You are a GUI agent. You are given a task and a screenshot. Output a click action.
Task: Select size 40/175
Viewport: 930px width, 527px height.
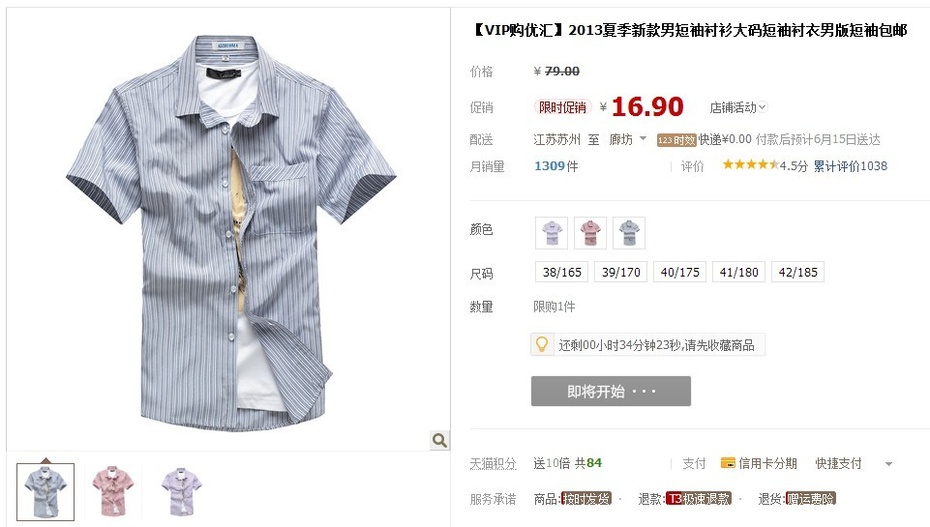(680, 272)
